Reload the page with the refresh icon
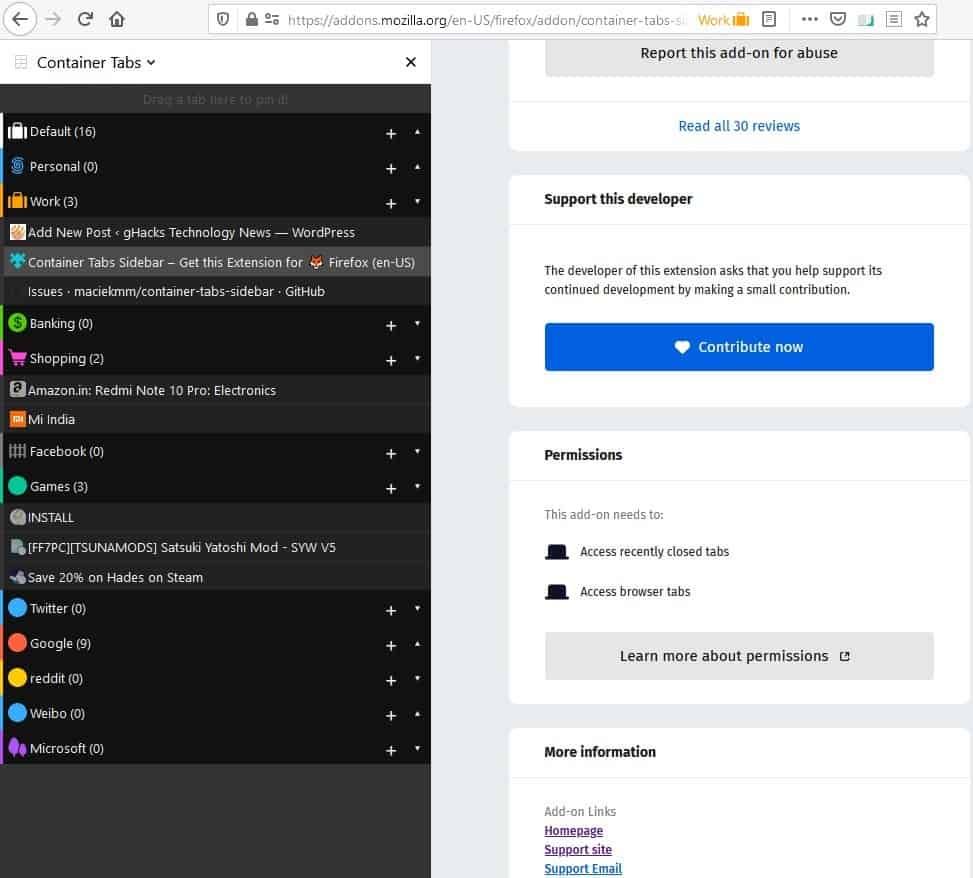Image resolution: width=973 pixels, height=878 pixels. click(x=85, y=19)
